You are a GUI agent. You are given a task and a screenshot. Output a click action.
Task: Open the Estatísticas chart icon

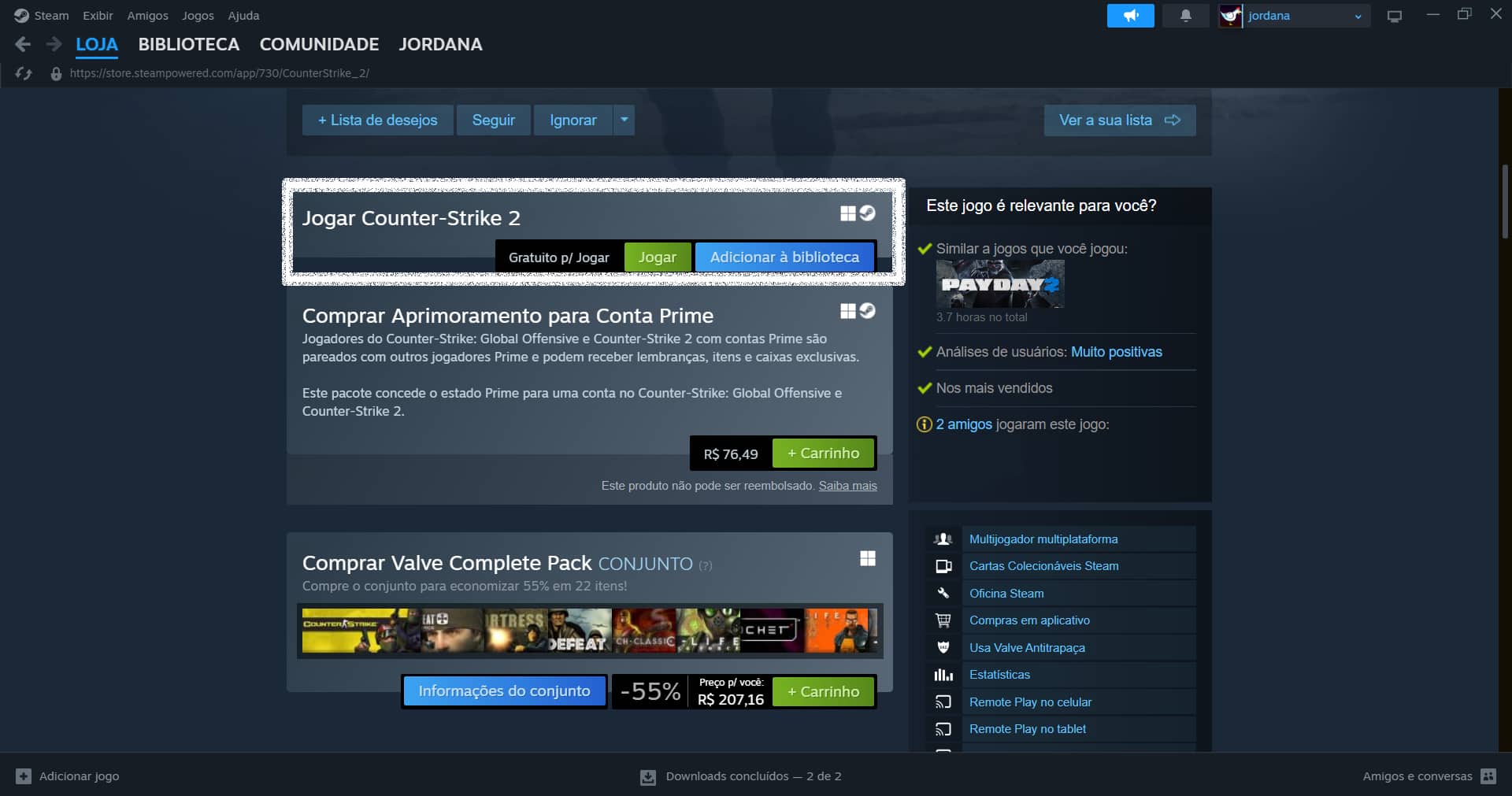[x=943, y=674]
